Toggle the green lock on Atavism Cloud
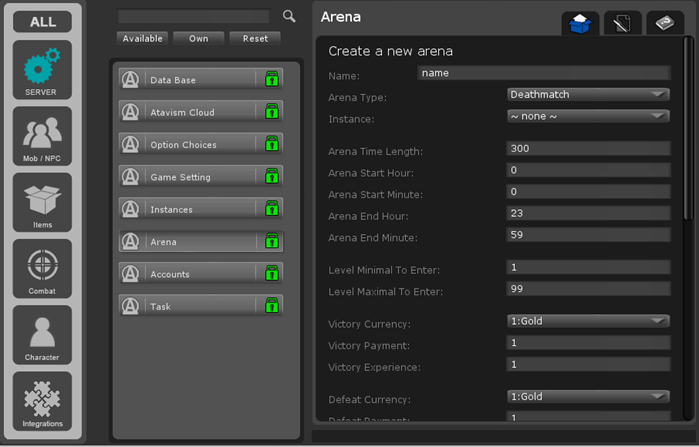This screenshot has height=447, width=699. point(270,112)
